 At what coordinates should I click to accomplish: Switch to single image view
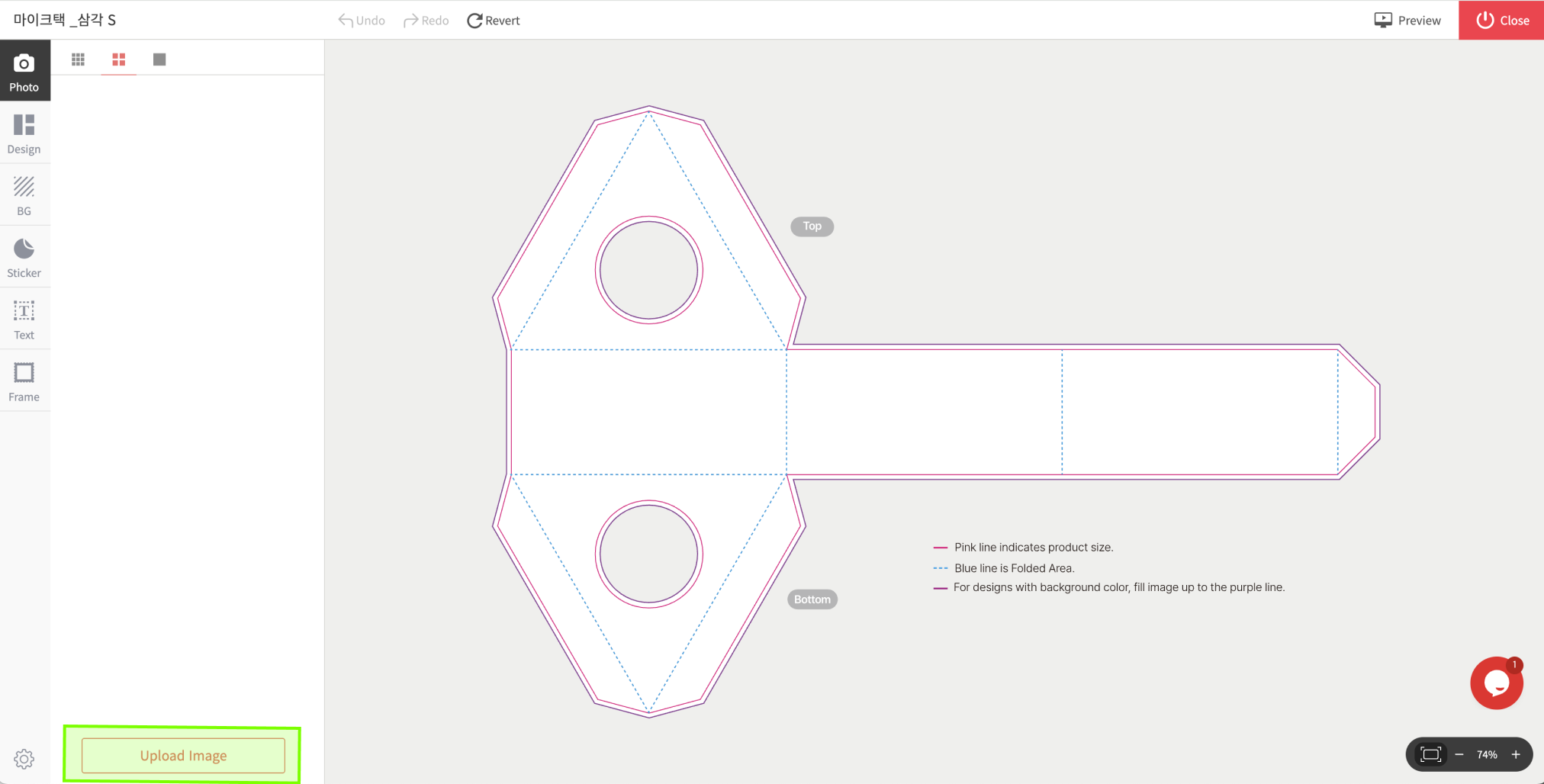pos(159,59)
